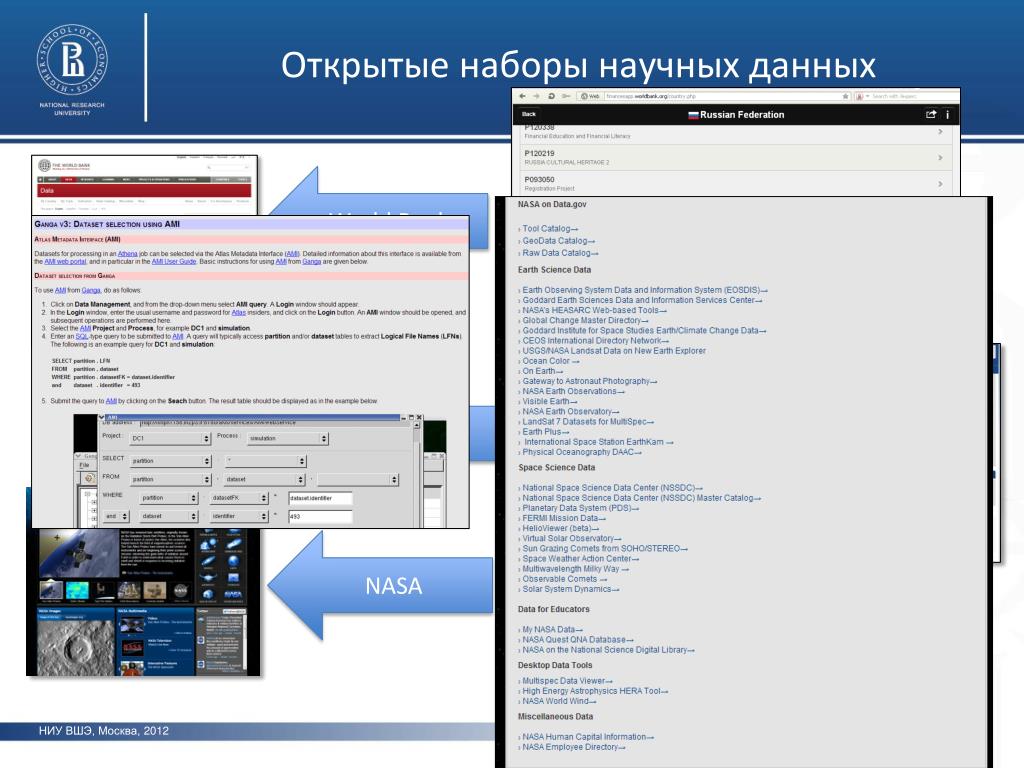
Task: Open the FROM dataset dropdown
Action: coord(264,479)
